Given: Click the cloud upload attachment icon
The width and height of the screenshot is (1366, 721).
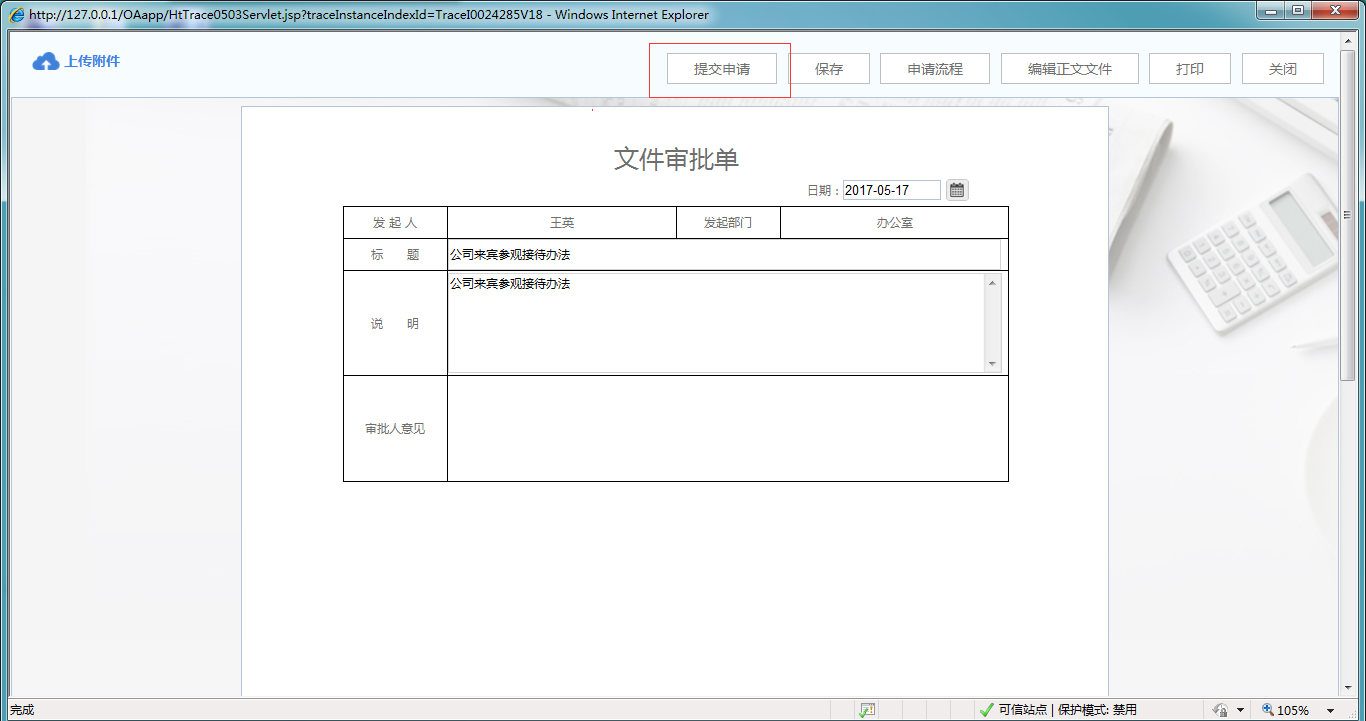Looking at the screenshot, I should (x=46, y=62).
